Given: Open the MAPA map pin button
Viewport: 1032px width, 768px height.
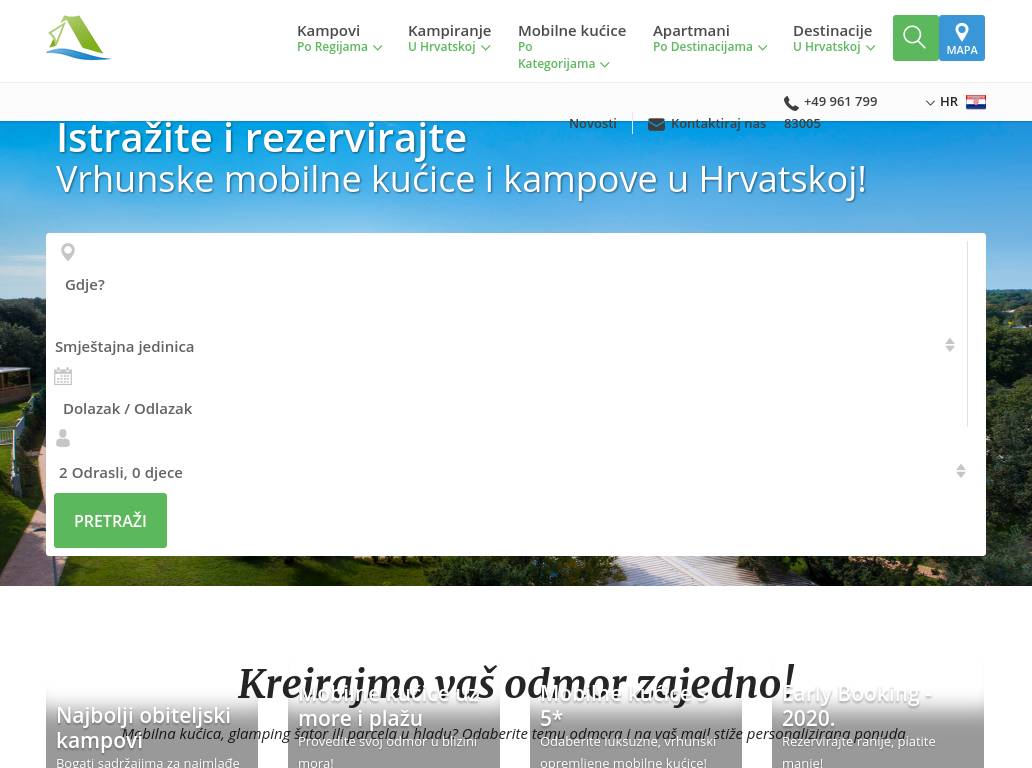Looking at the screenshot, I should (962, 38).
